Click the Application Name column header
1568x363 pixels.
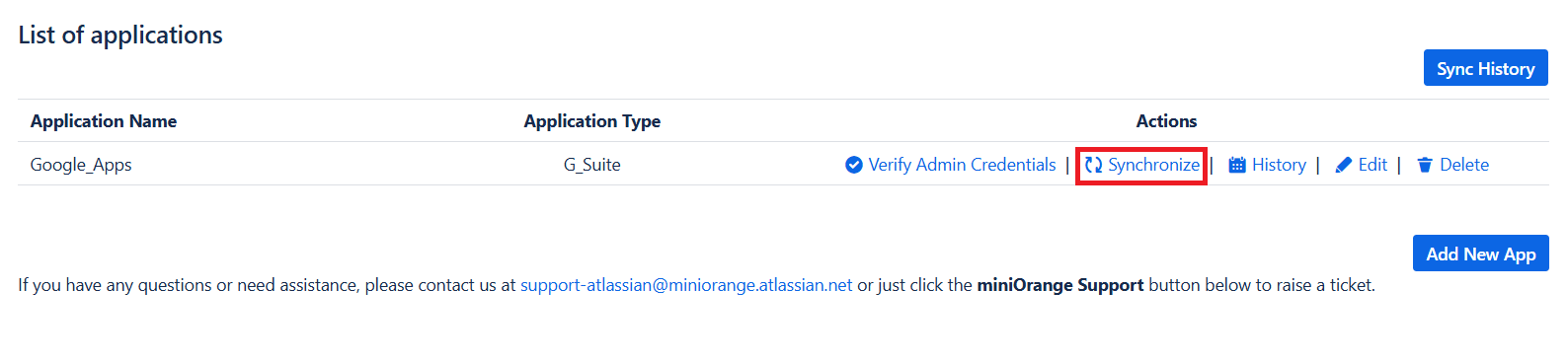pos(104,121)
